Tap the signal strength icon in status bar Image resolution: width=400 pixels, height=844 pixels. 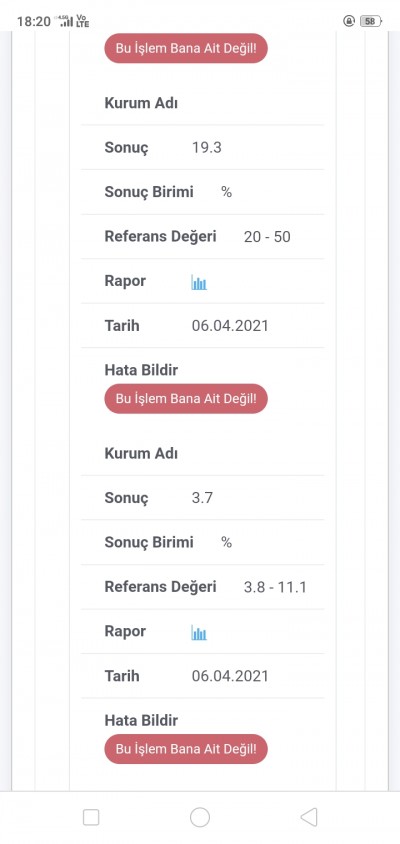[x=66, y=22]
